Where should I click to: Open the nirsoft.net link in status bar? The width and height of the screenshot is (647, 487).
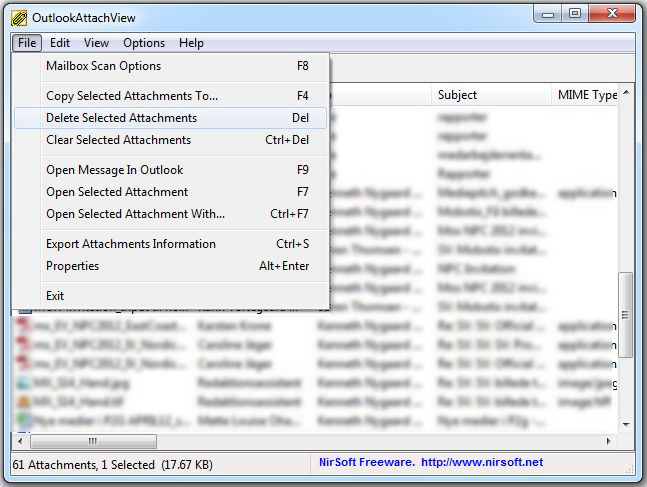[482, 462]
